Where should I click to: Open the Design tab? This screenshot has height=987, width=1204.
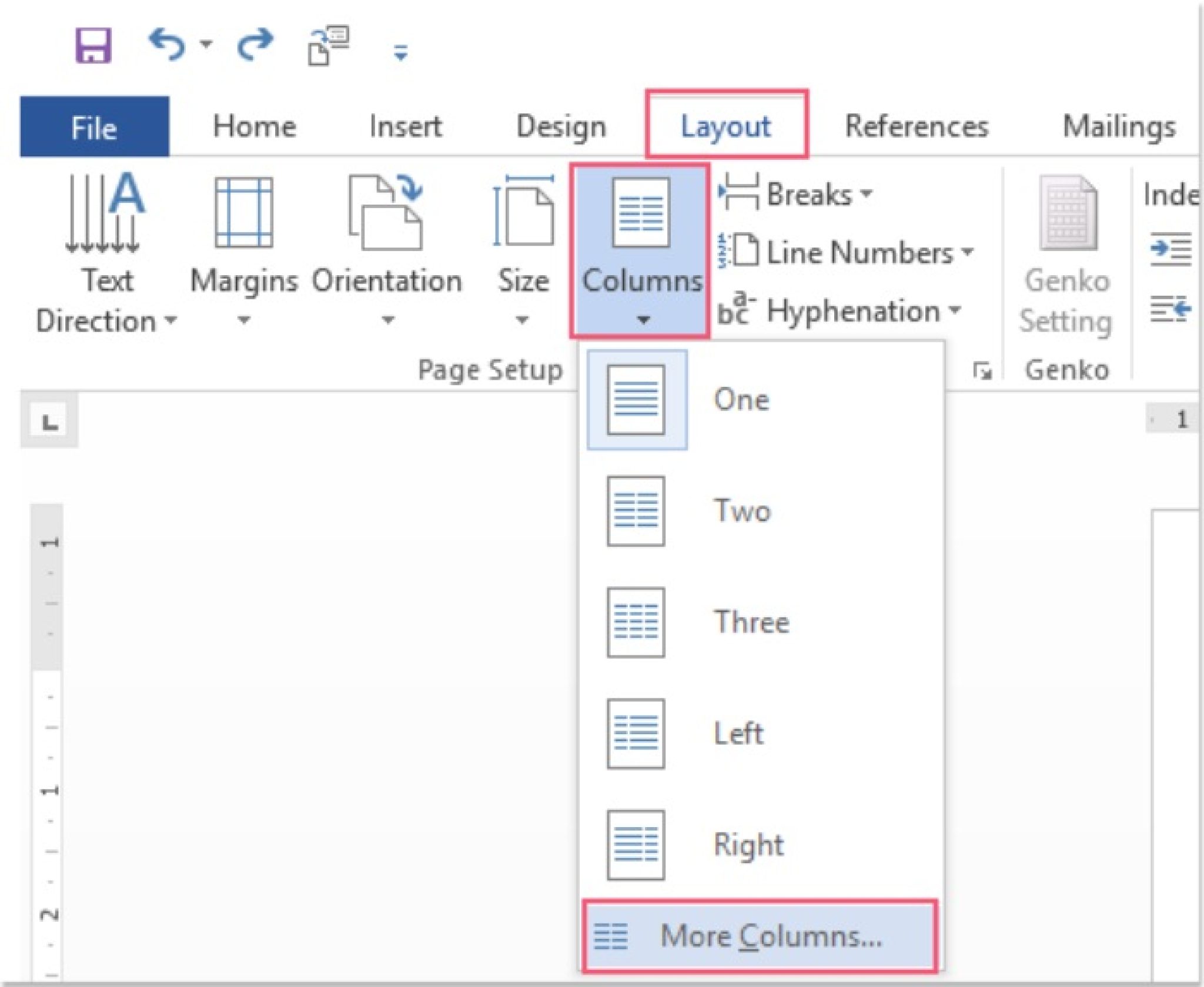561,126
